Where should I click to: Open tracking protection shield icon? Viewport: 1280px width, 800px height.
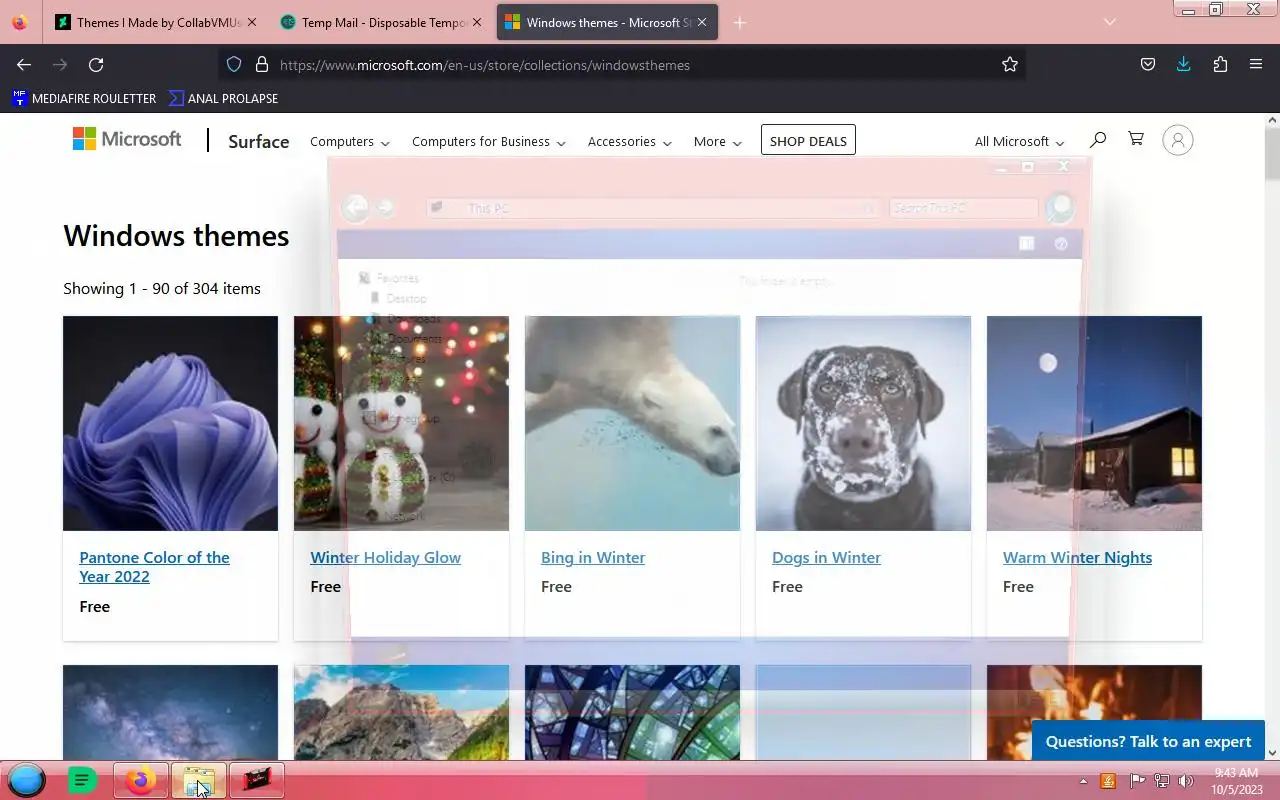click(x=234, y=65)
